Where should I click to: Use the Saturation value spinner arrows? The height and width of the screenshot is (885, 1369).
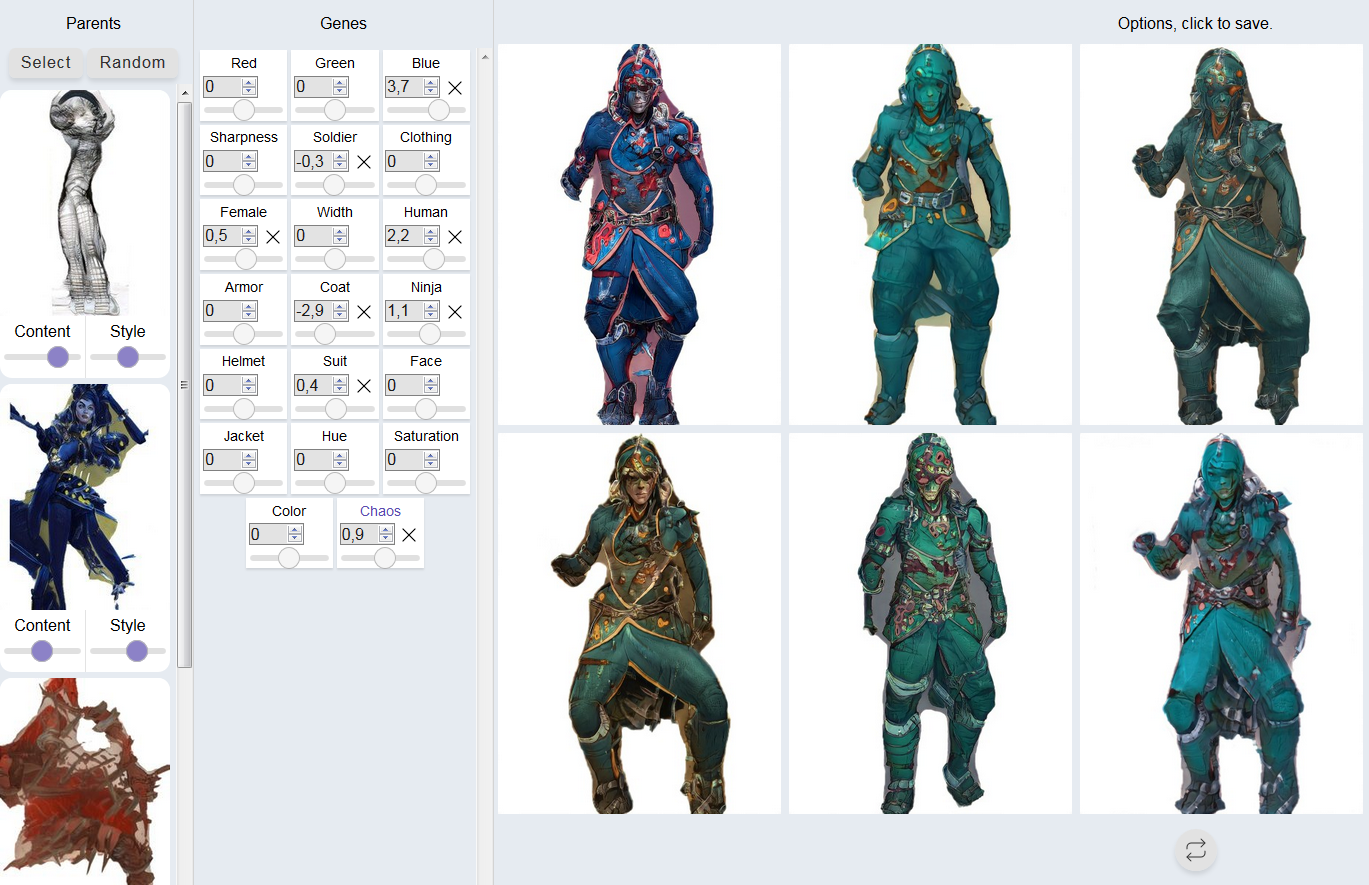coord(431,461)
